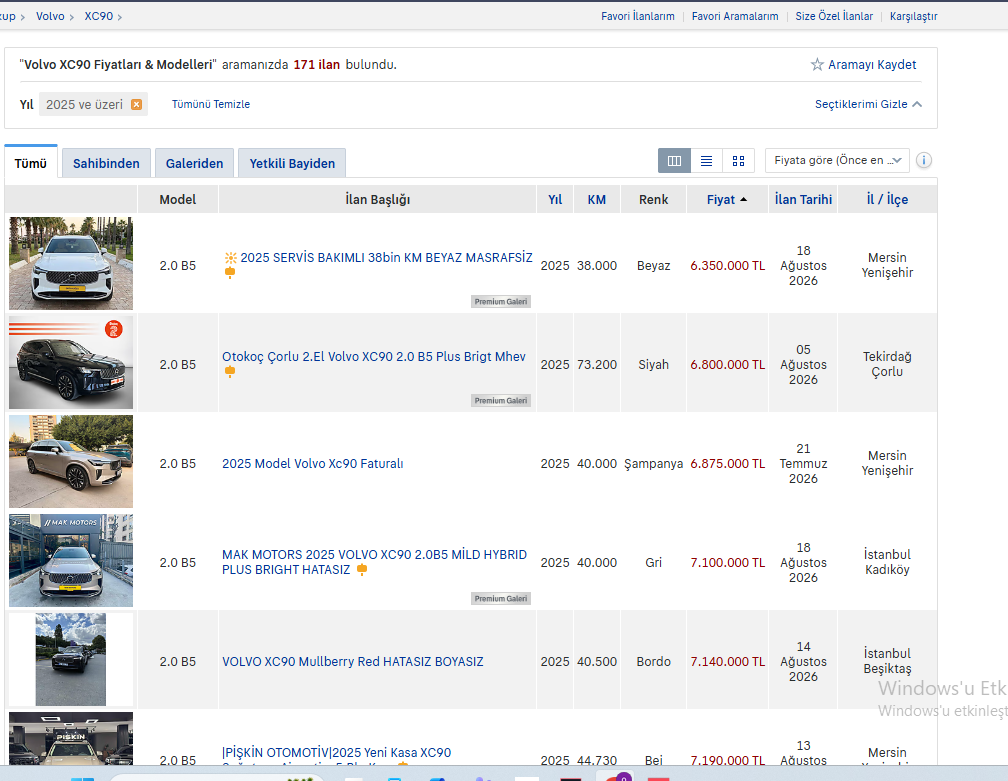Go to Volvo breadcrumb

[x=50, y=16]
